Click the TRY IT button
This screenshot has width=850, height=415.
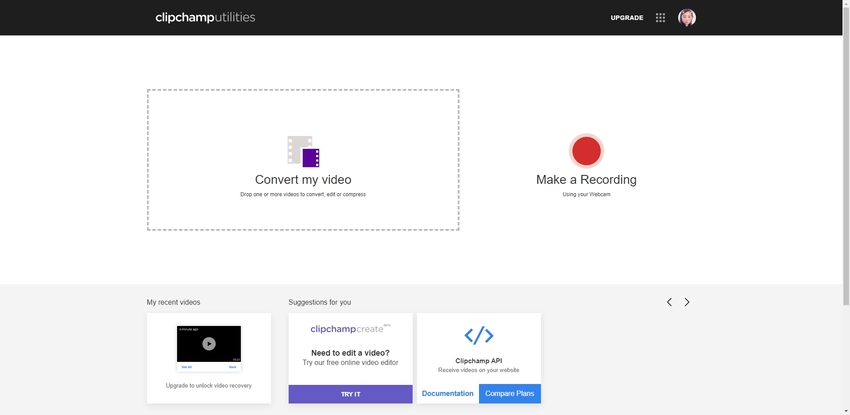350,394
